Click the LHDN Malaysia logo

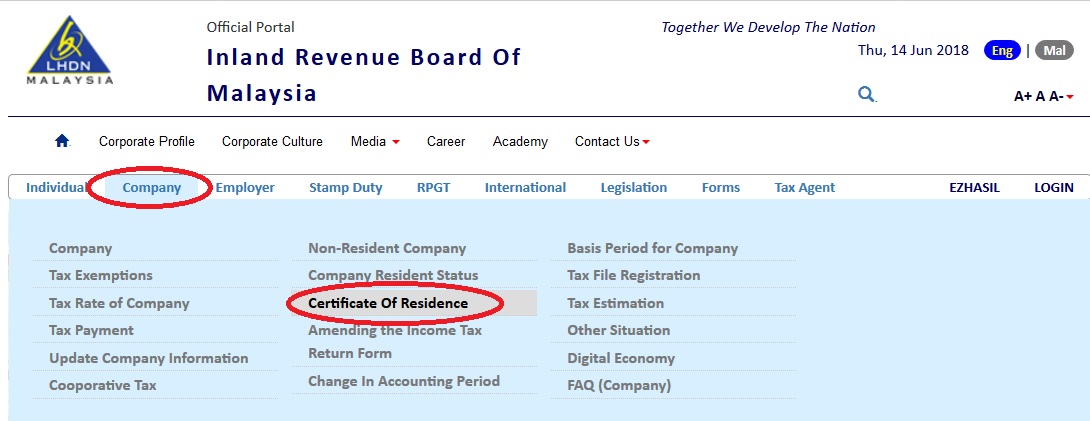point(69,50)
